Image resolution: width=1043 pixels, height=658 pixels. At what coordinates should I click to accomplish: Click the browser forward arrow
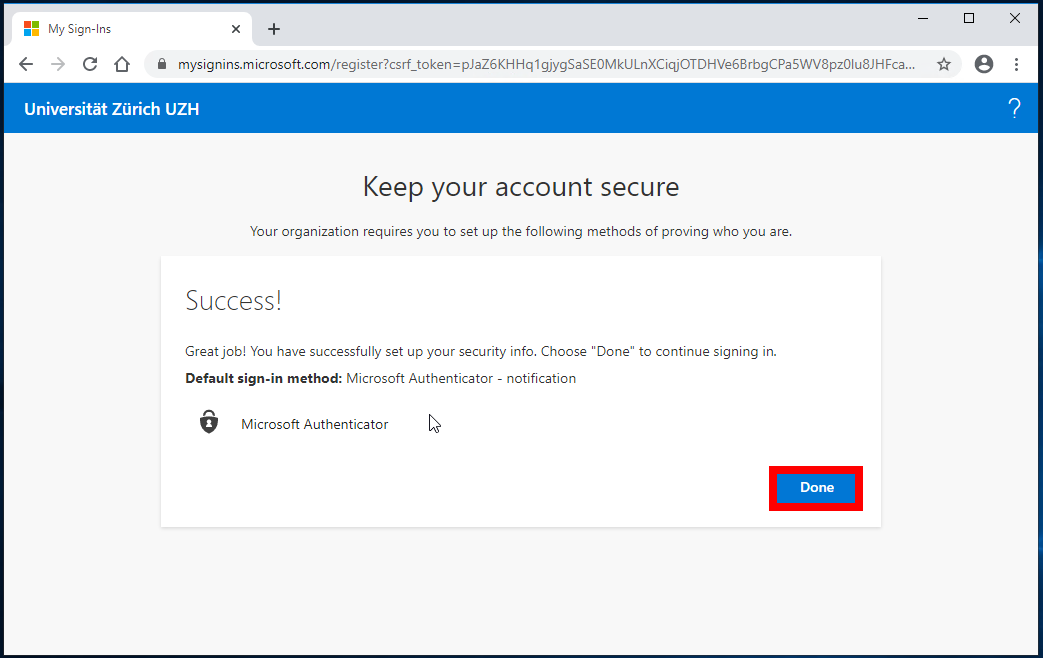click(x=58, y=64)
